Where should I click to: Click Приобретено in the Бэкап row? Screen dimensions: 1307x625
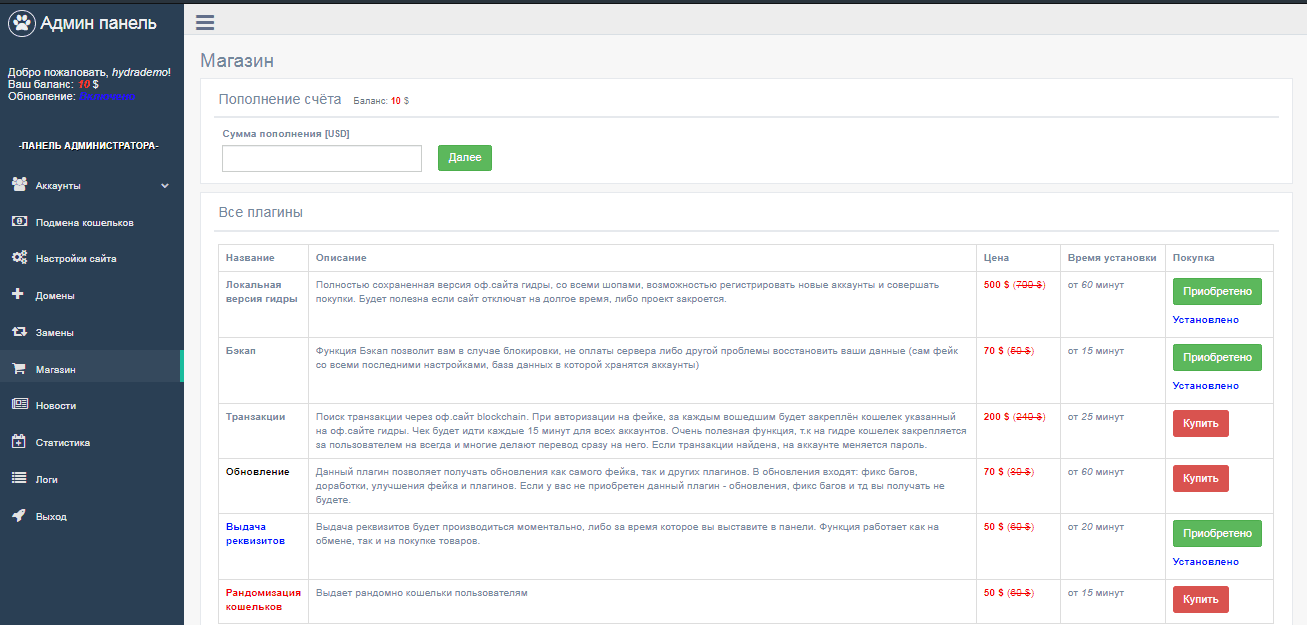click(x=1216, y=357)
